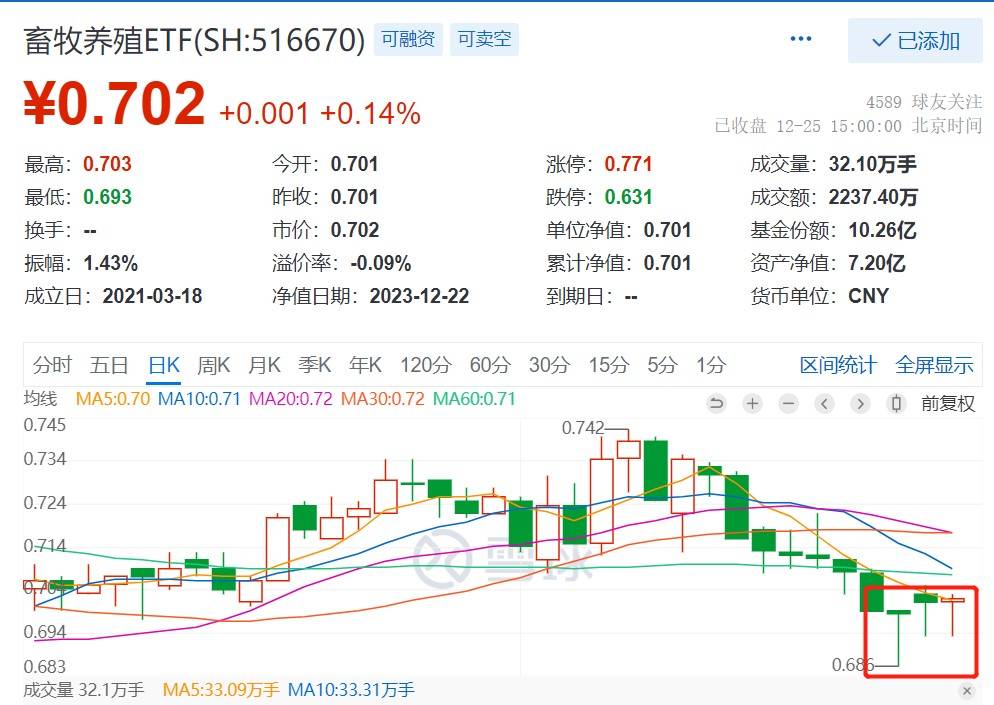Open 全屏显示 full screen view
Image resolution: width=994 pixels, height=705 pixels.
click(933, 366)
